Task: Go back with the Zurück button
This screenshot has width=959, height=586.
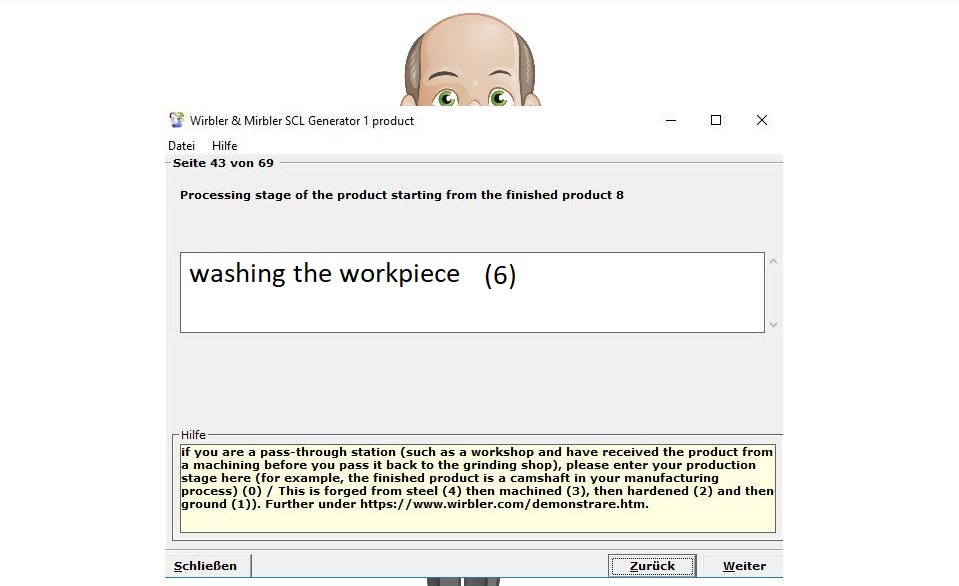Action: [651, 566]
